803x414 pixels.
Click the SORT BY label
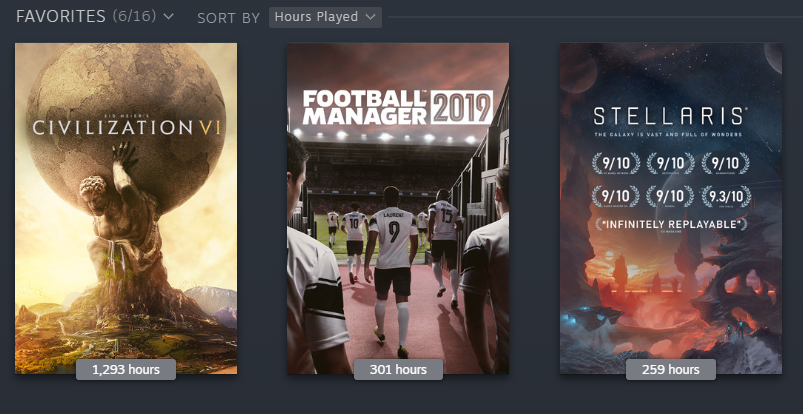tap(228, 18)
